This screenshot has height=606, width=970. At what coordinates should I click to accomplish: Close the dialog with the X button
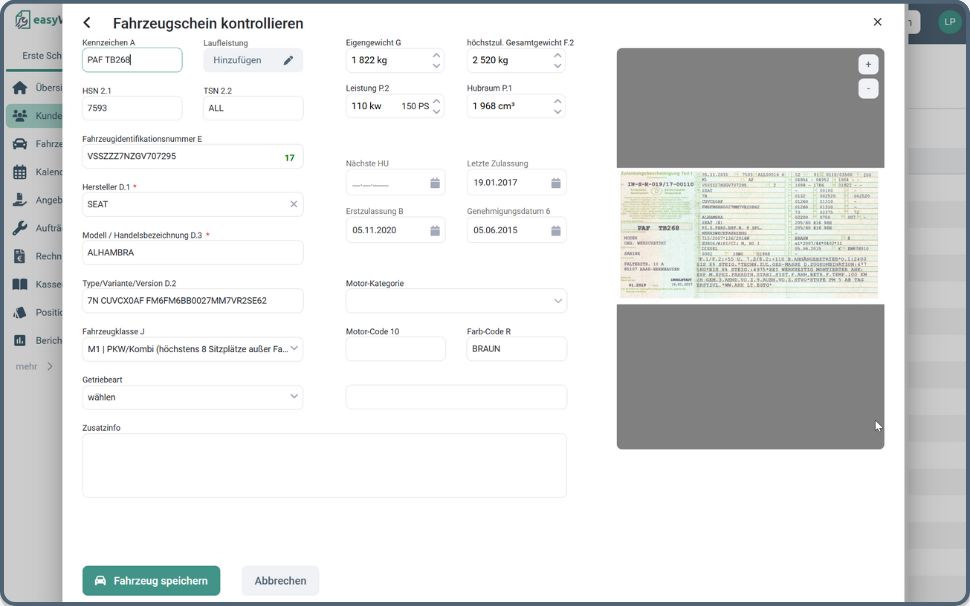pos(877,22)
